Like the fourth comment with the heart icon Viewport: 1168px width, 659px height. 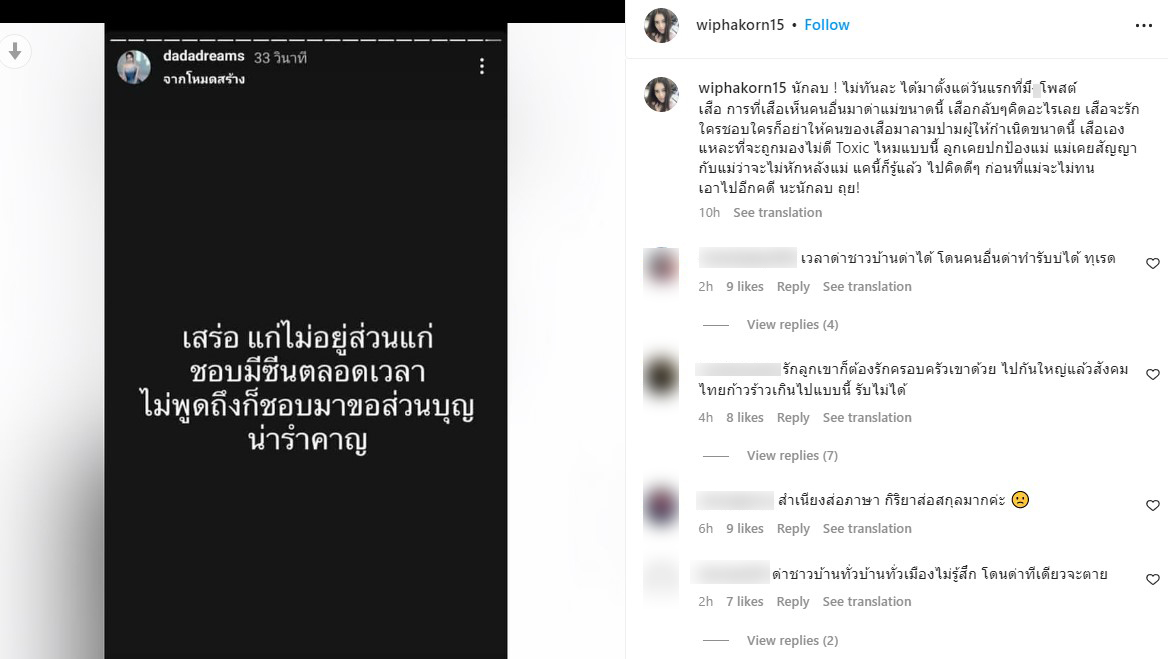pos(1152,579)
